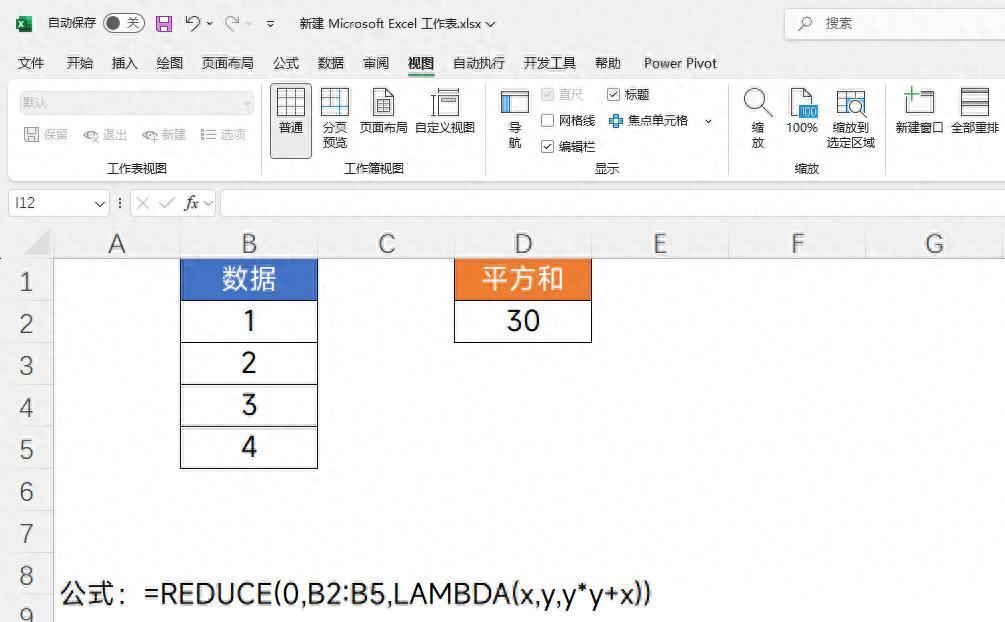Undo the last action
This screenshot has height=622, width=1005.
[x=192, y=24]
